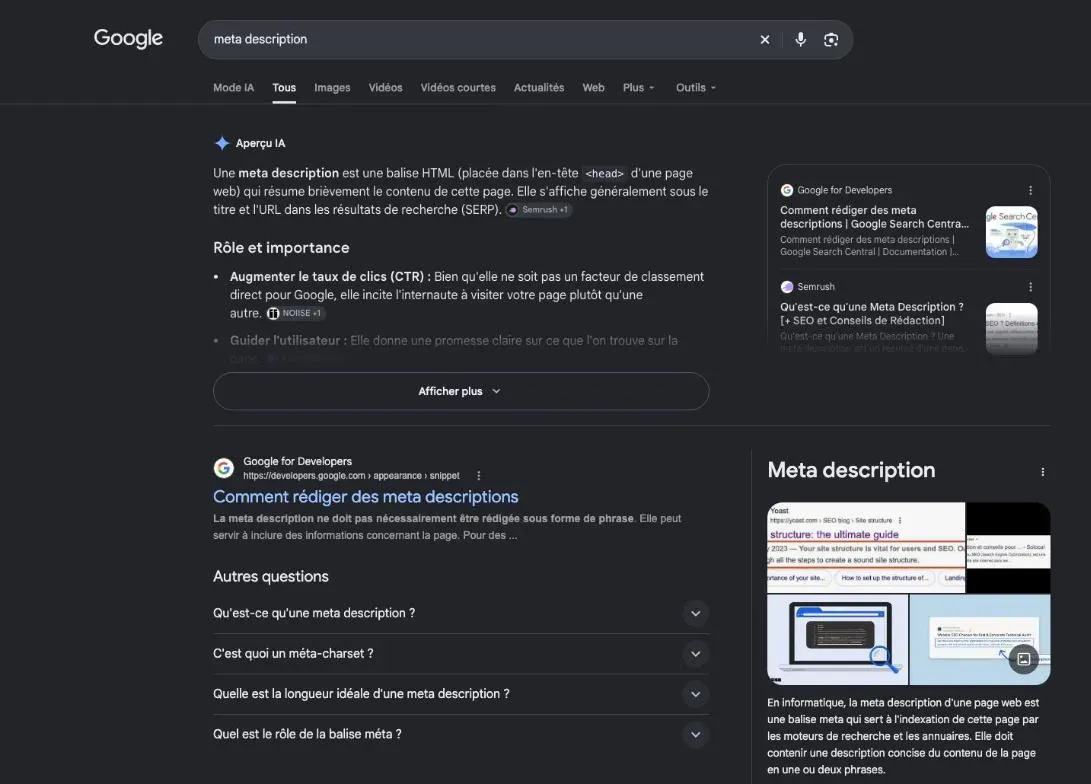Open image gallery icon on knowledge panel
The height and width of the screenshot is (784, 1091).
click(x=1024, y=659)
